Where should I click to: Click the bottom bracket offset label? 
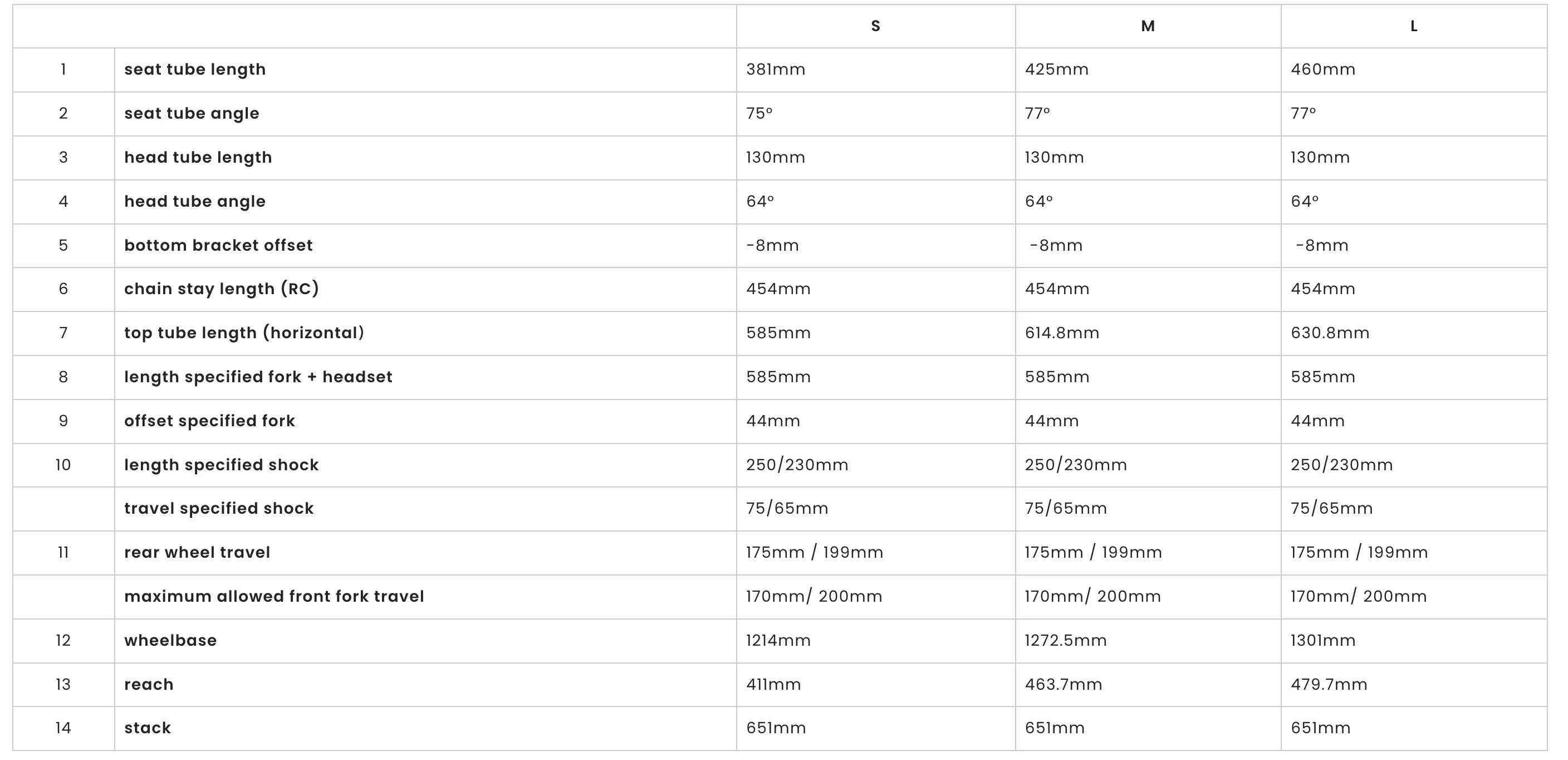click(218, 245)
